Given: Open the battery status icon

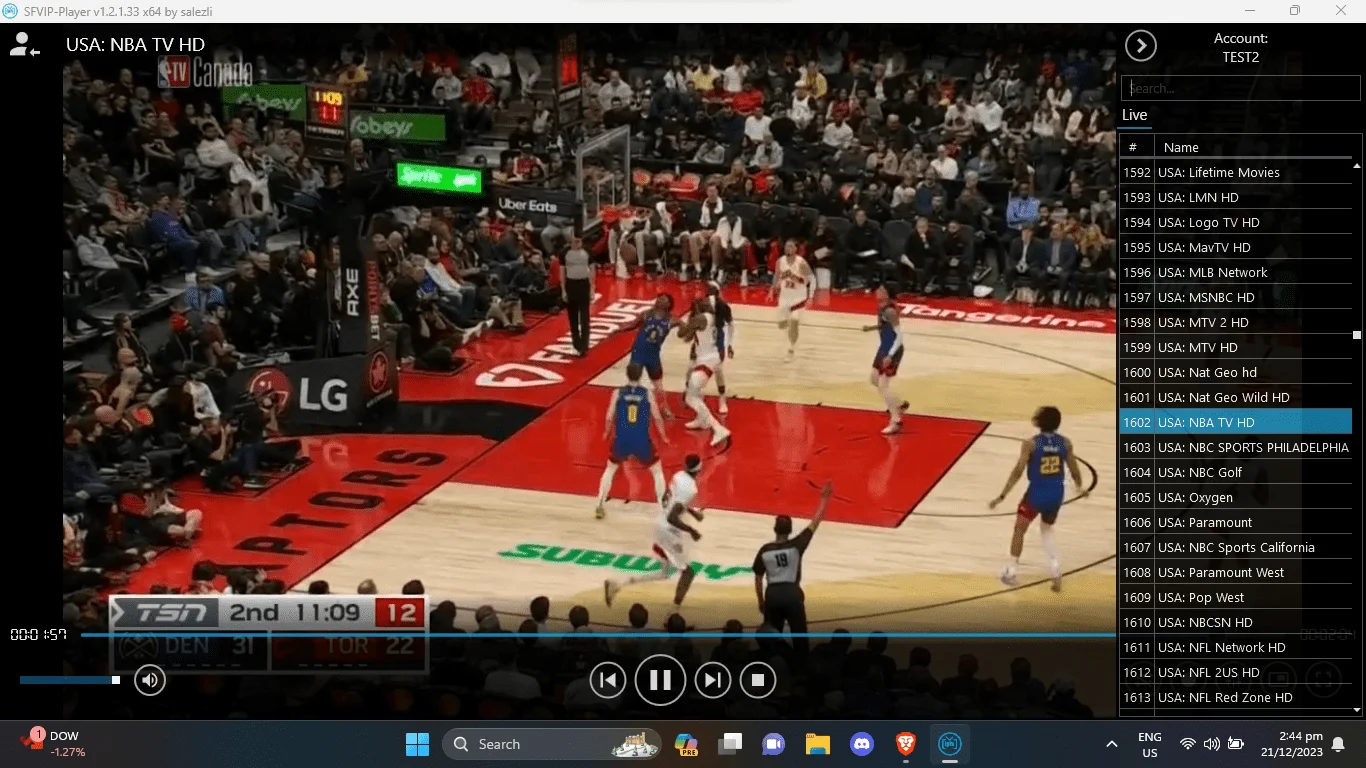Looking at the screenshot, I should coord(1236,744).
